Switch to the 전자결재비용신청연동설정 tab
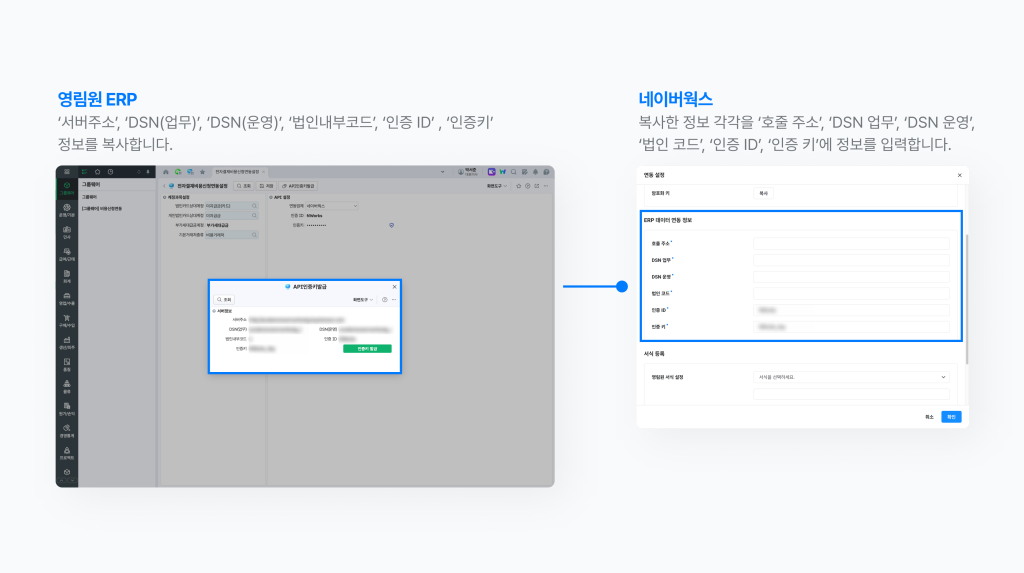 click(x=237, y=172)
